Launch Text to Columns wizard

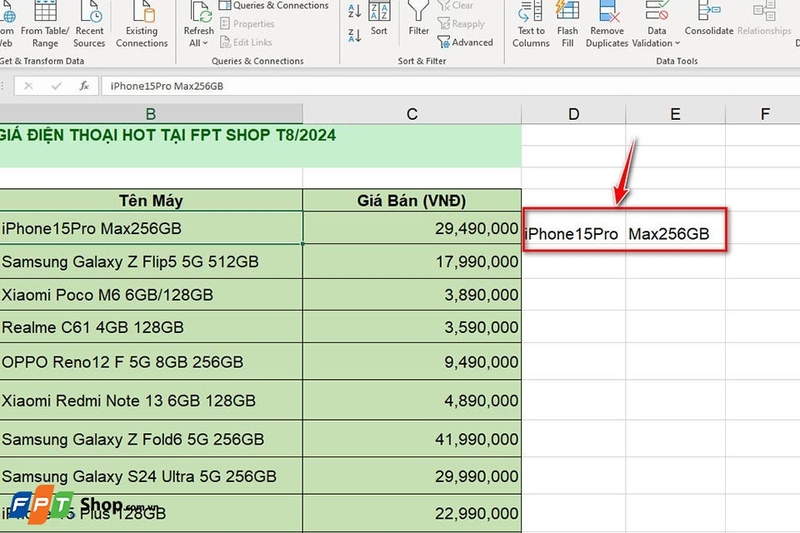coord(531,24)
